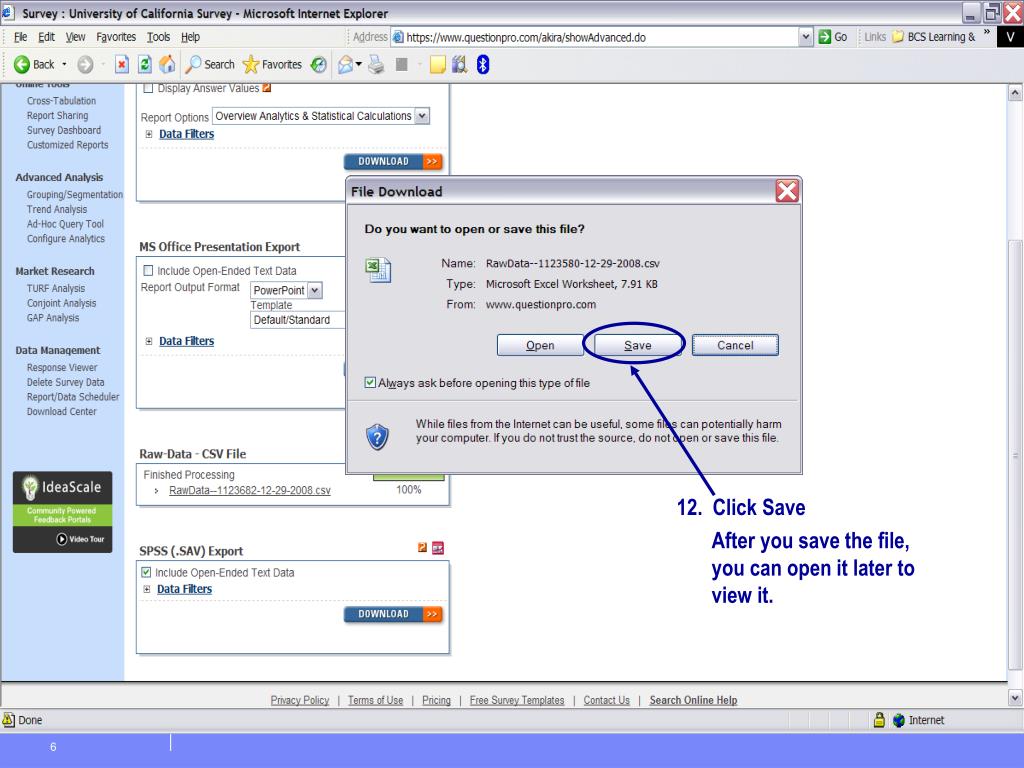This screenshot has height=768, width=1024.
Task: Click the blue shield help icon
Action: (377, 436)
